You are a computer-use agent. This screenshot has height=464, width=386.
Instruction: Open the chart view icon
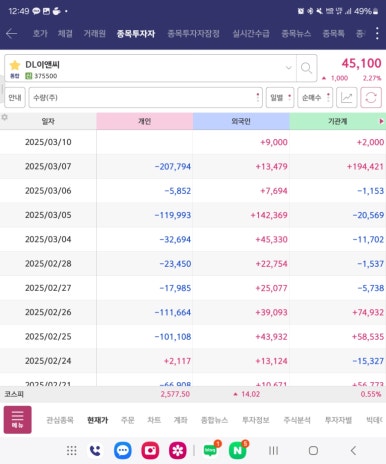(x=347, y=98)
